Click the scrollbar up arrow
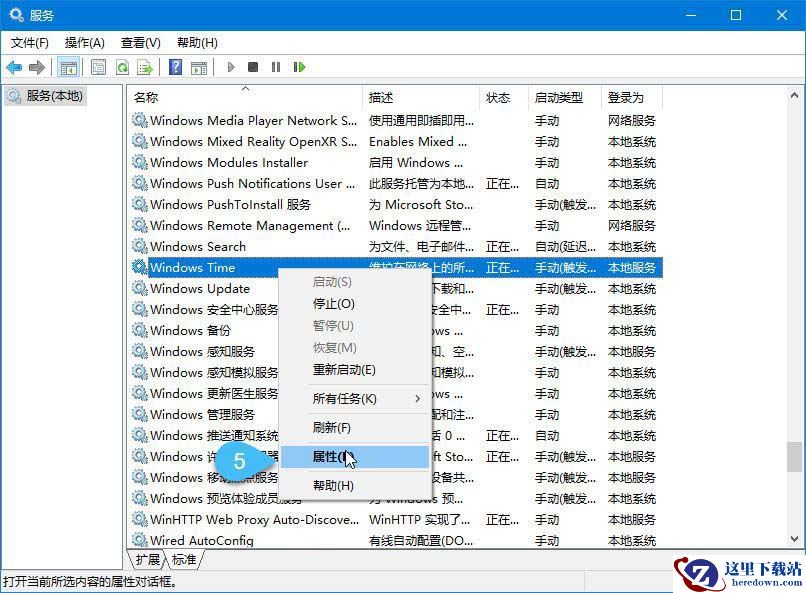The image size is (806, 593). 794,95
